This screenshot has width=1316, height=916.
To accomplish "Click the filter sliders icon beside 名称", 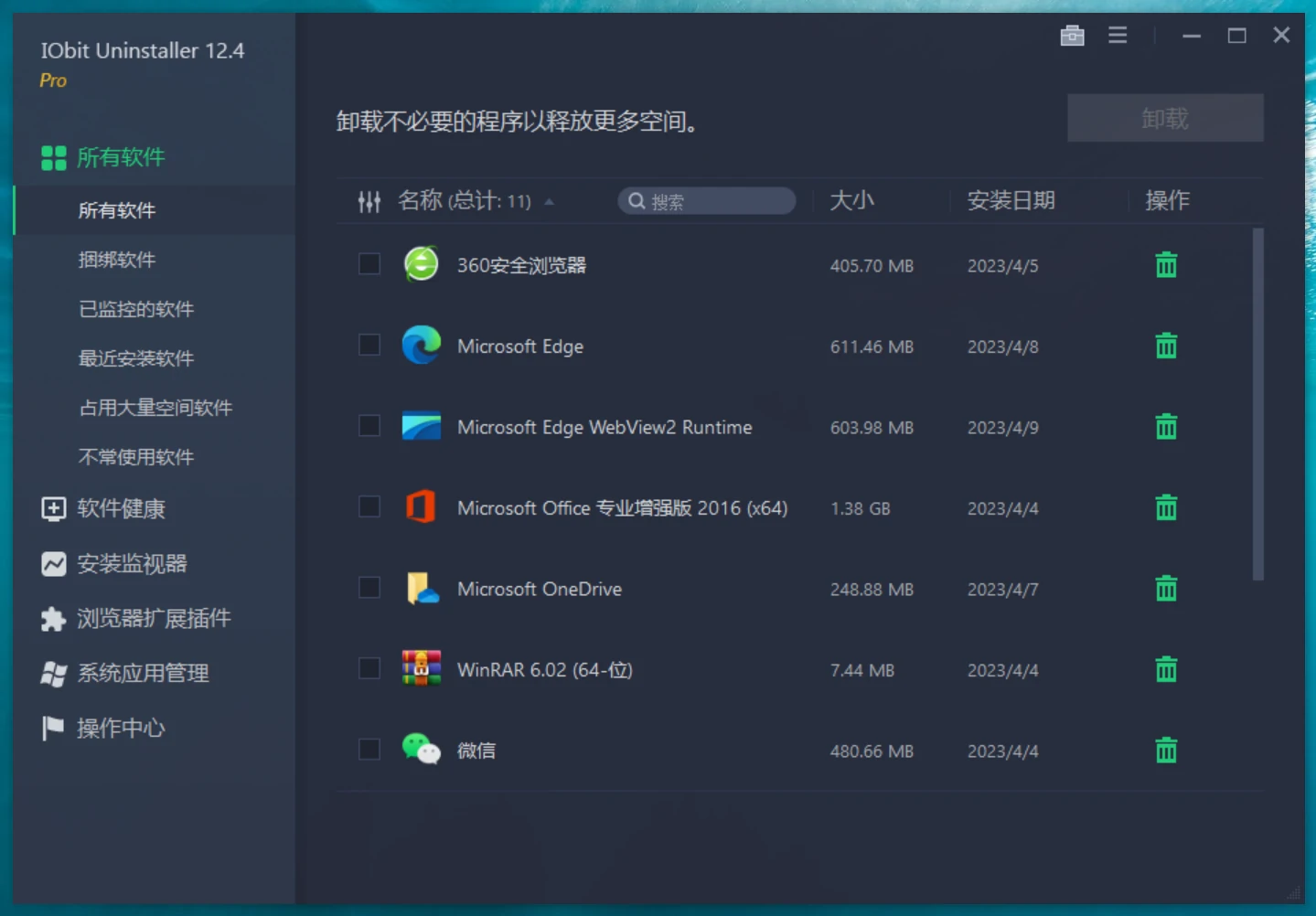I will [369, 202].
